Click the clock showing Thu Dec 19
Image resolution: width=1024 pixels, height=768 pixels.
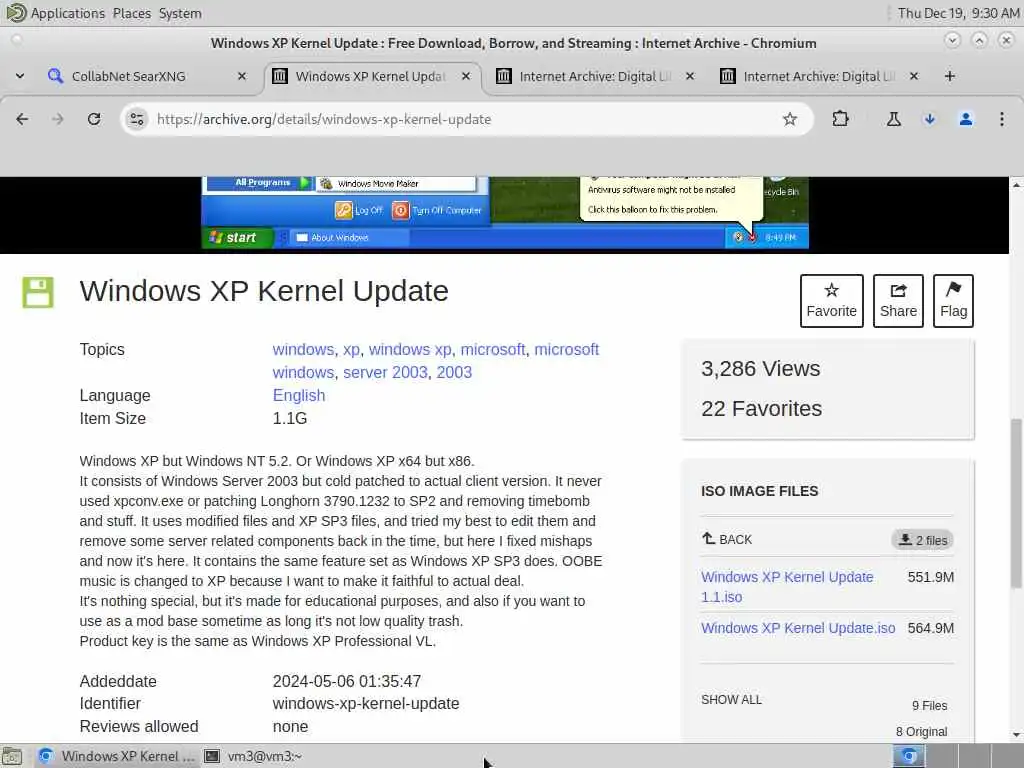(958, 13)
